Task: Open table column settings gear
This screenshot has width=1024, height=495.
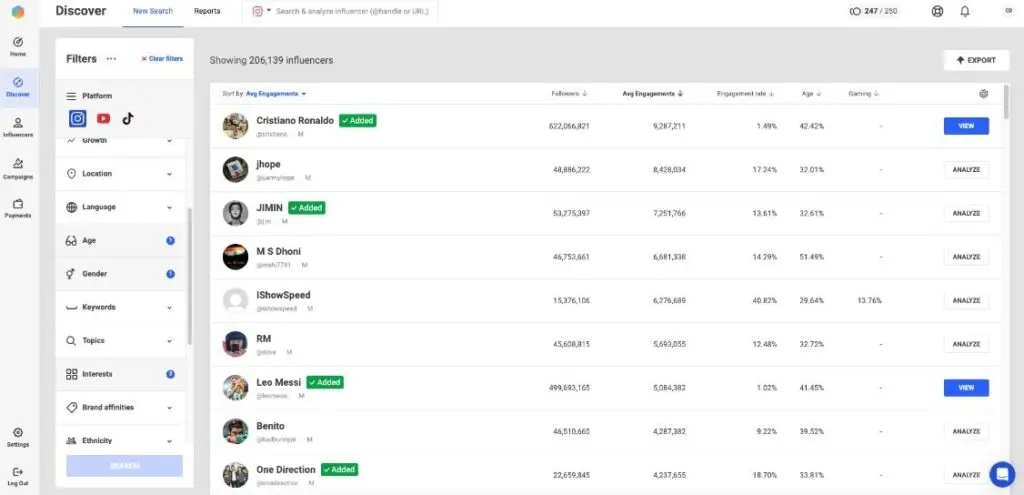Action: pyautogui.click(x=983, y=94)
